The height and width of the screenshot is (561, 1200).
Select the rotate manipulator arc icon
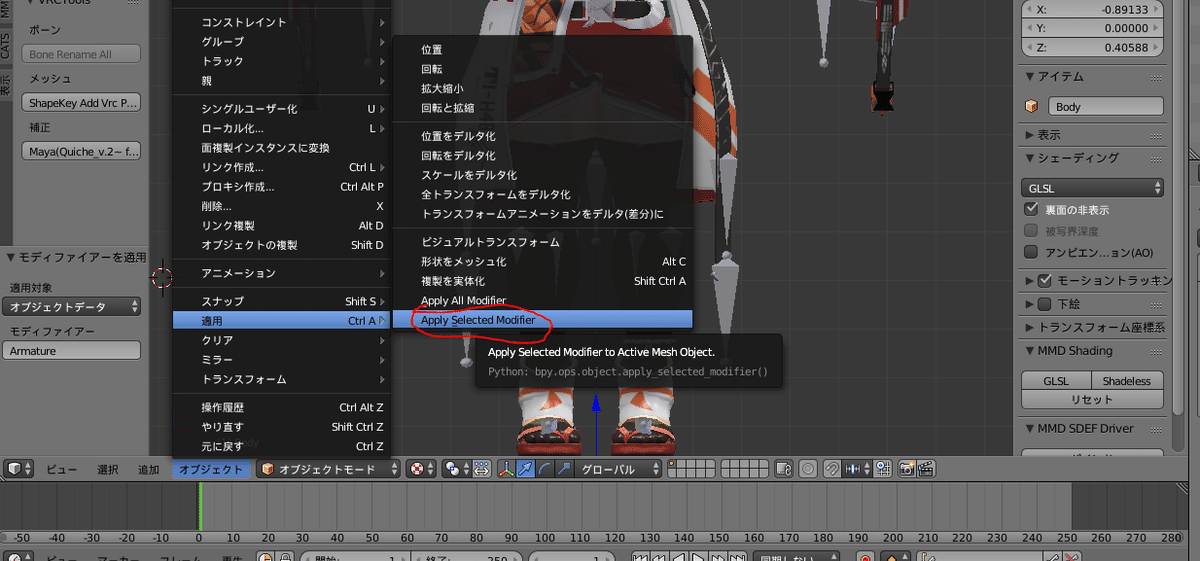click(x=544, y=469)
